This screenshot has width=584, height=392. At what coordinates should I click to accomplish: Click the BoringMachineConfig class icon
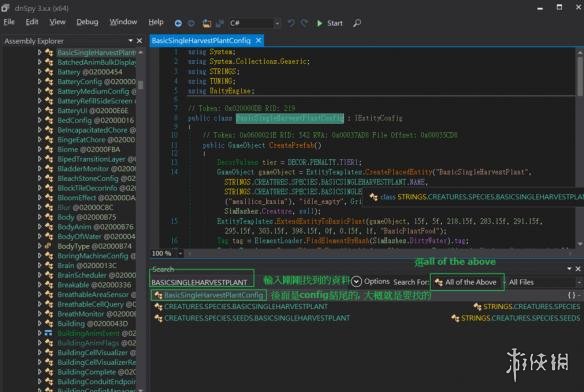coord(49,256)
